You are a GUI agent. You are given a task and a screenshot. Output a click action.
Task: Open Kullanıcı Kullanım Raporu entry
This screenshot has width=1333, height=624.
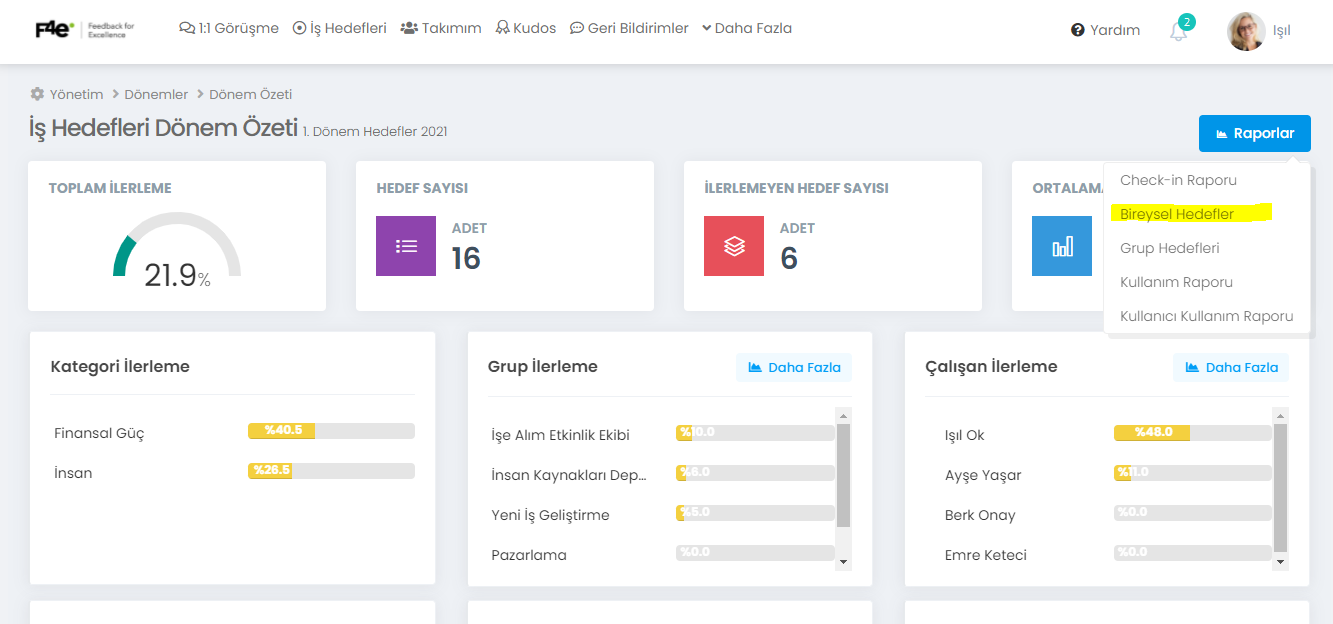[1206, 316]
